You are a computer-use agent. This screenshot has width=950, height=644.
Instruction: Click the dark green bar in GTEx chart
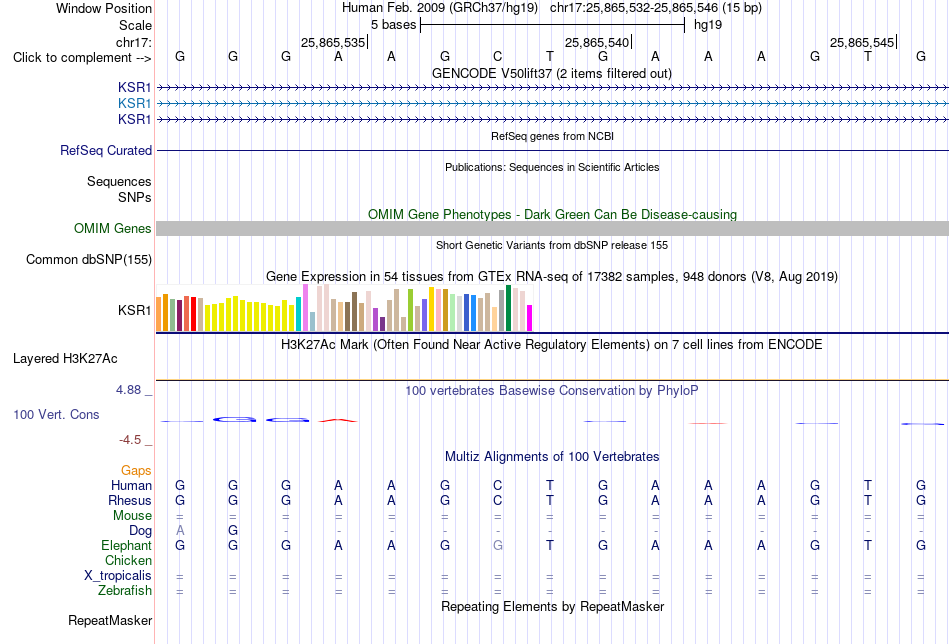508,308
